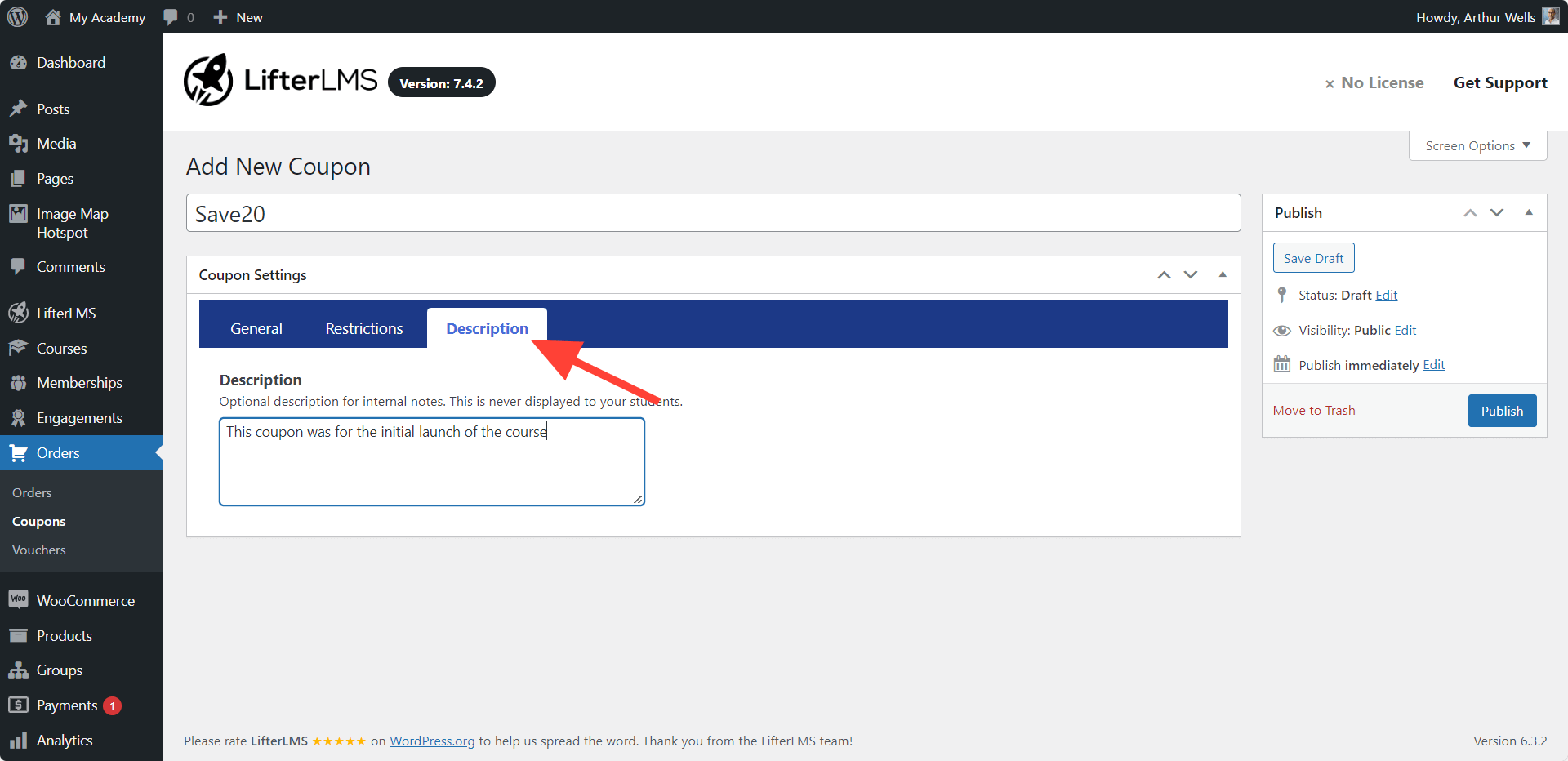Click the Version 6.3.2 footer text
The height and width of the screenshot is (761, 1568).
click(x=1510, y=741)
